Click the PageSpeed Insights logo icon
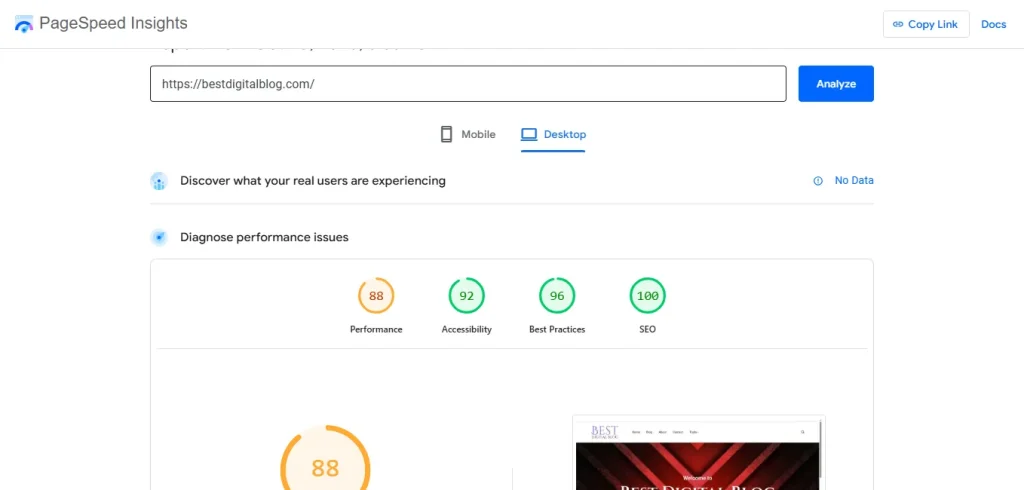The width and height of the screenshot is (1024, 490). (24, 24)
